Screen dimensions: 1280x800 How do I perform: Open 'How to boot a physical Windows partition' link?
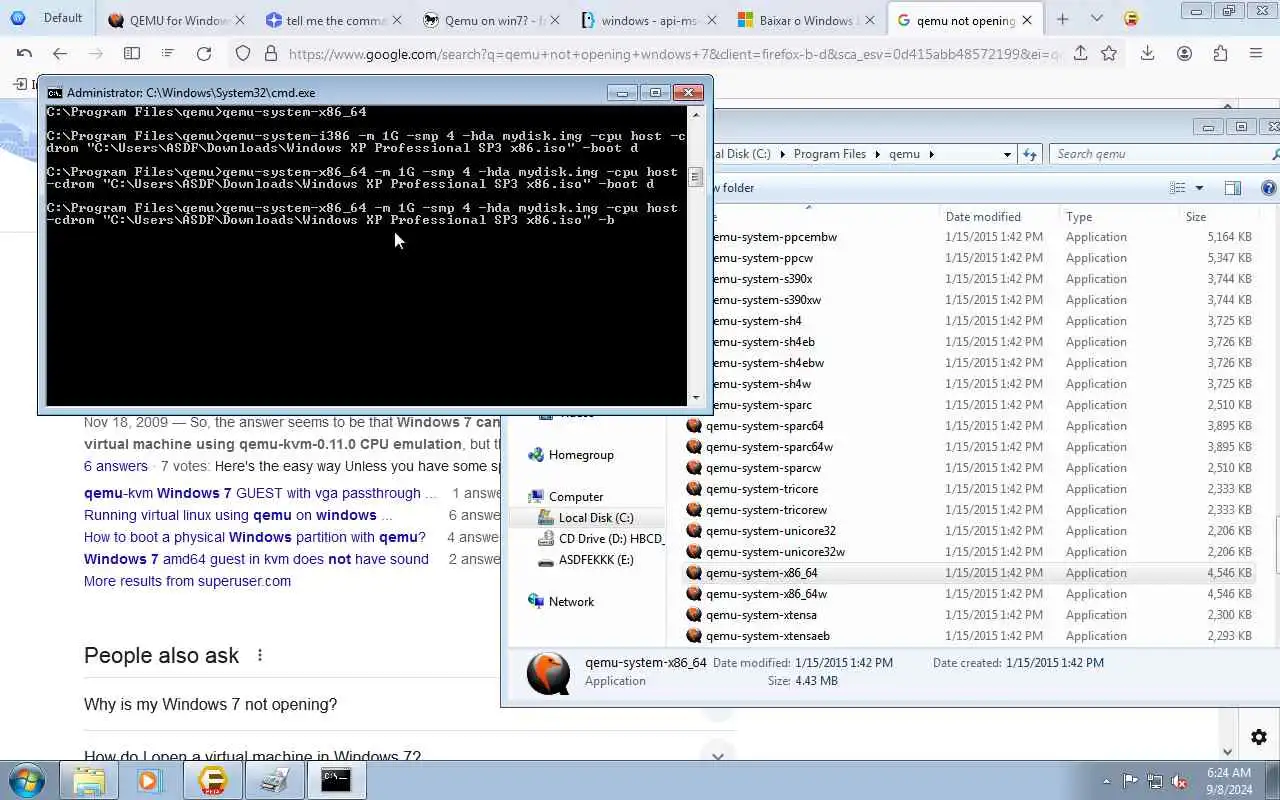pos(254,537)
